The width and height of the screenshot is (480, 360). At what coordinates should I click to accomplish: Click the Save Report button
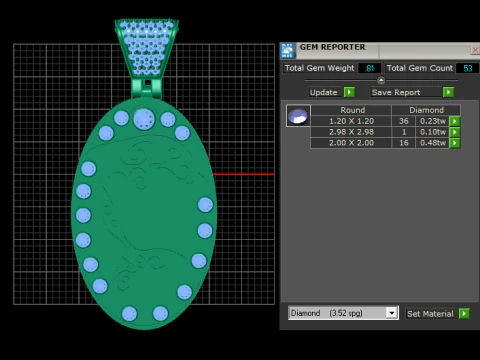(406, 92)
